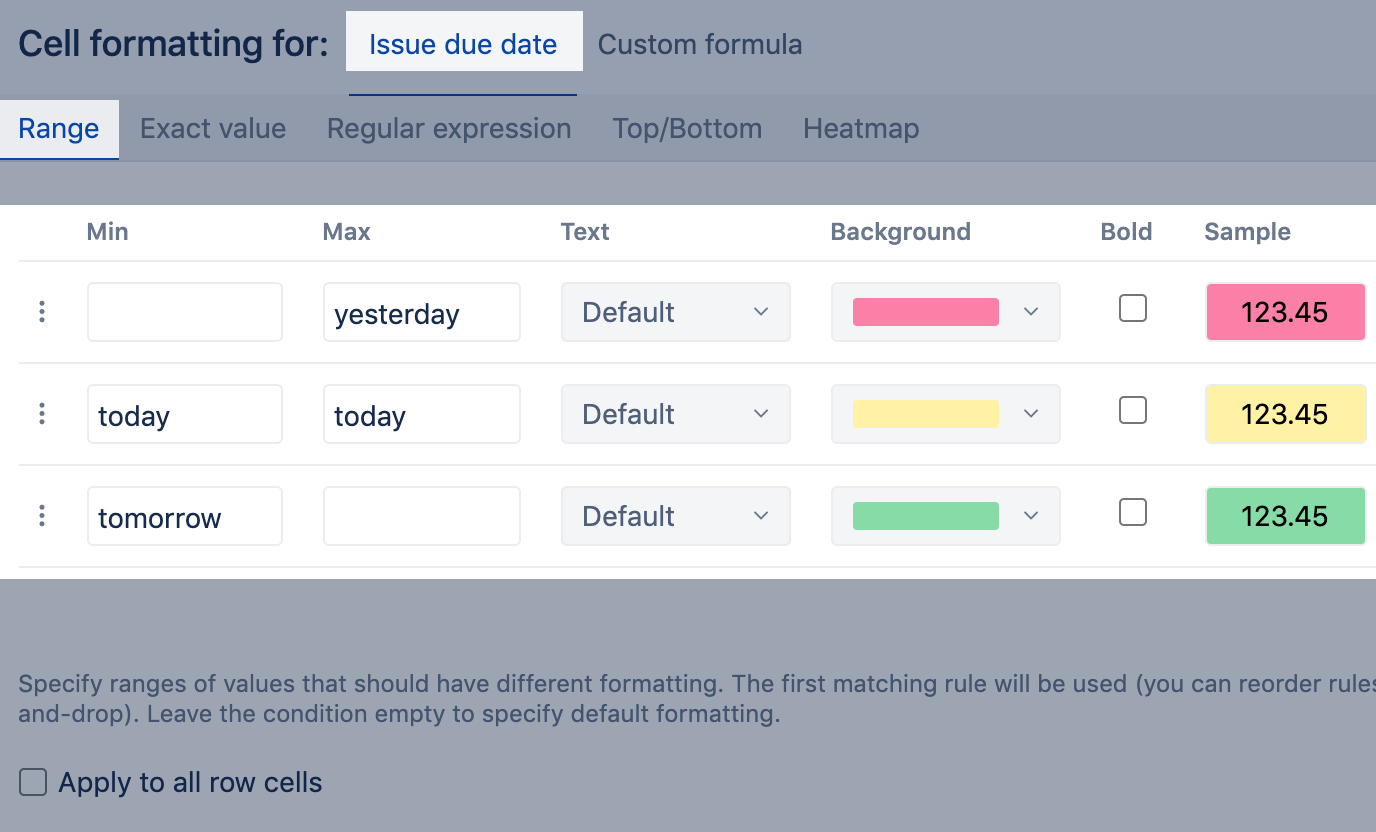Click the drag handle of the yesterday rule
Image resolution: width=1376 pixels, height=832 pixels.
pos(42,312)
